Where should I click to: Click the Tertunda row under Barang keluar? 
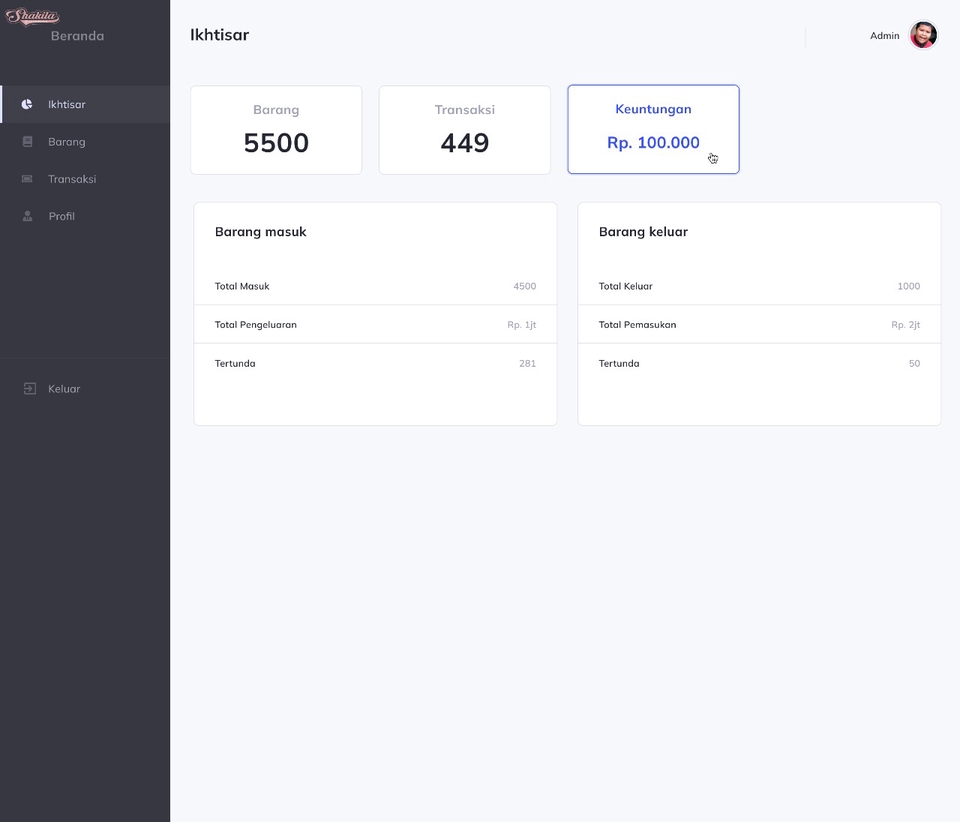point(758,363)
